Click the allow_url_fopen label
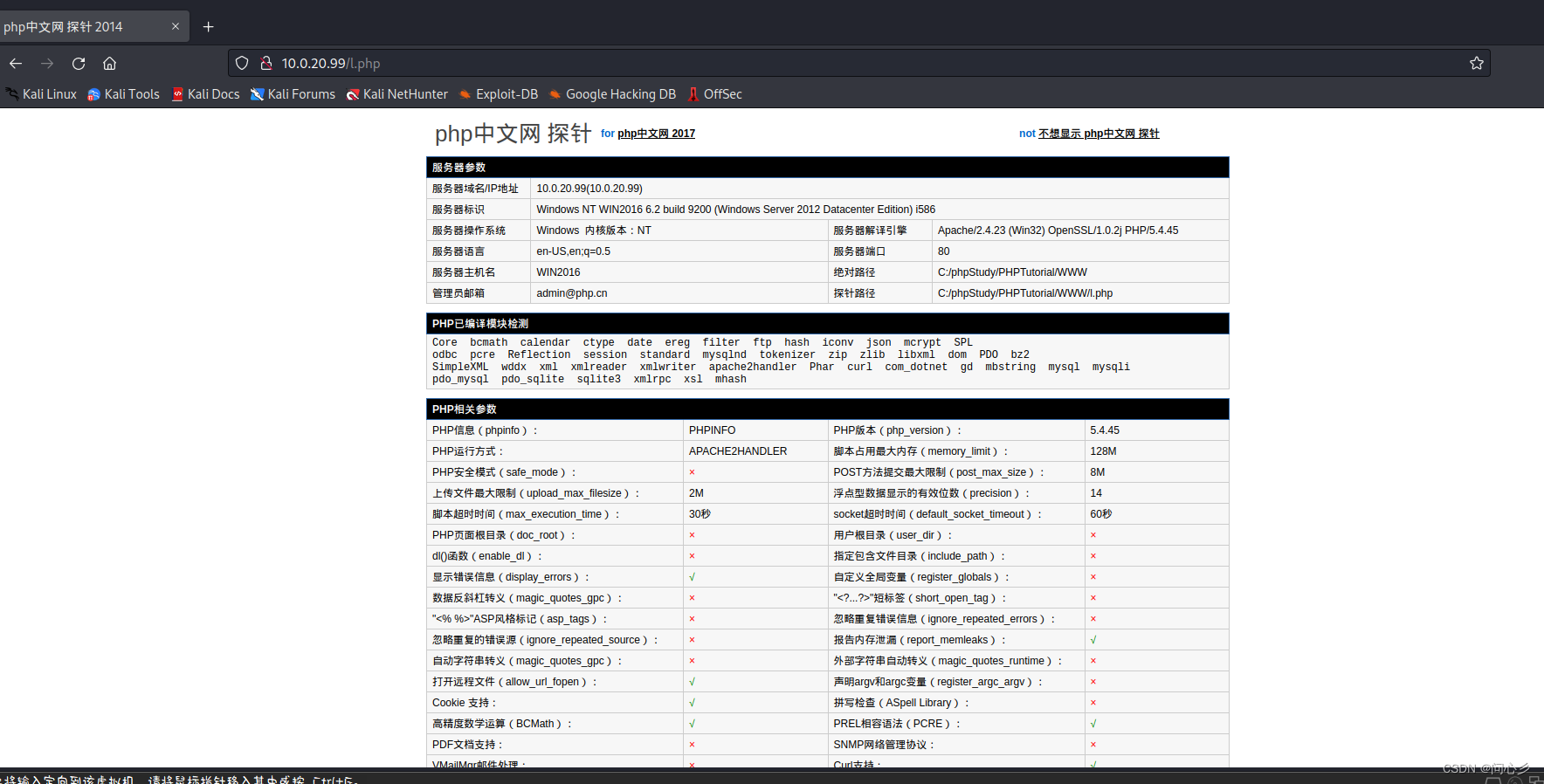The height and width of the screenshot is (784, 1544). click(x=514, y=682)
